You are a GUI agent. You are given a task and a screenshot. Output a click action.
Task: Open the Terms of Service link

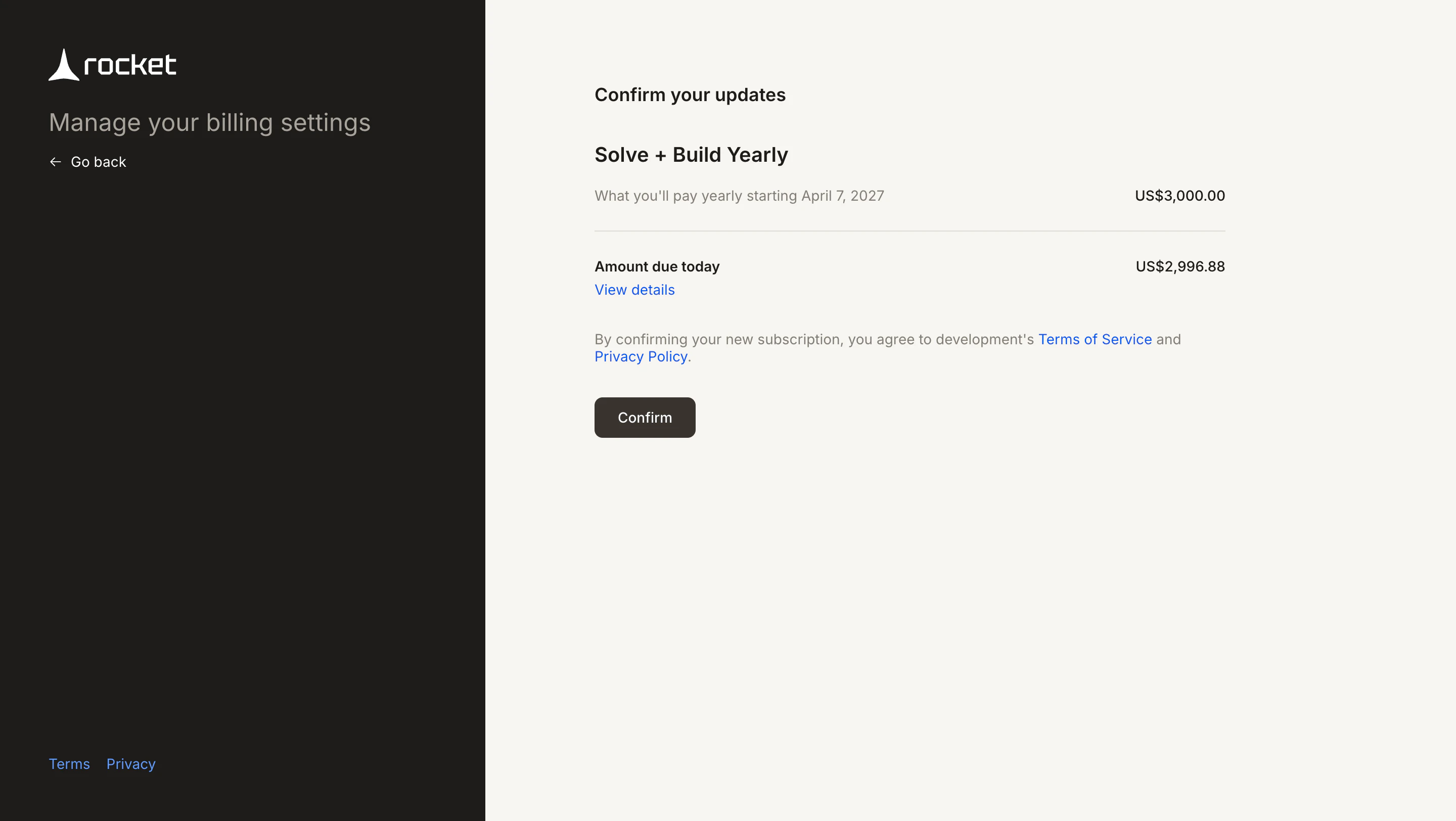1094,340
